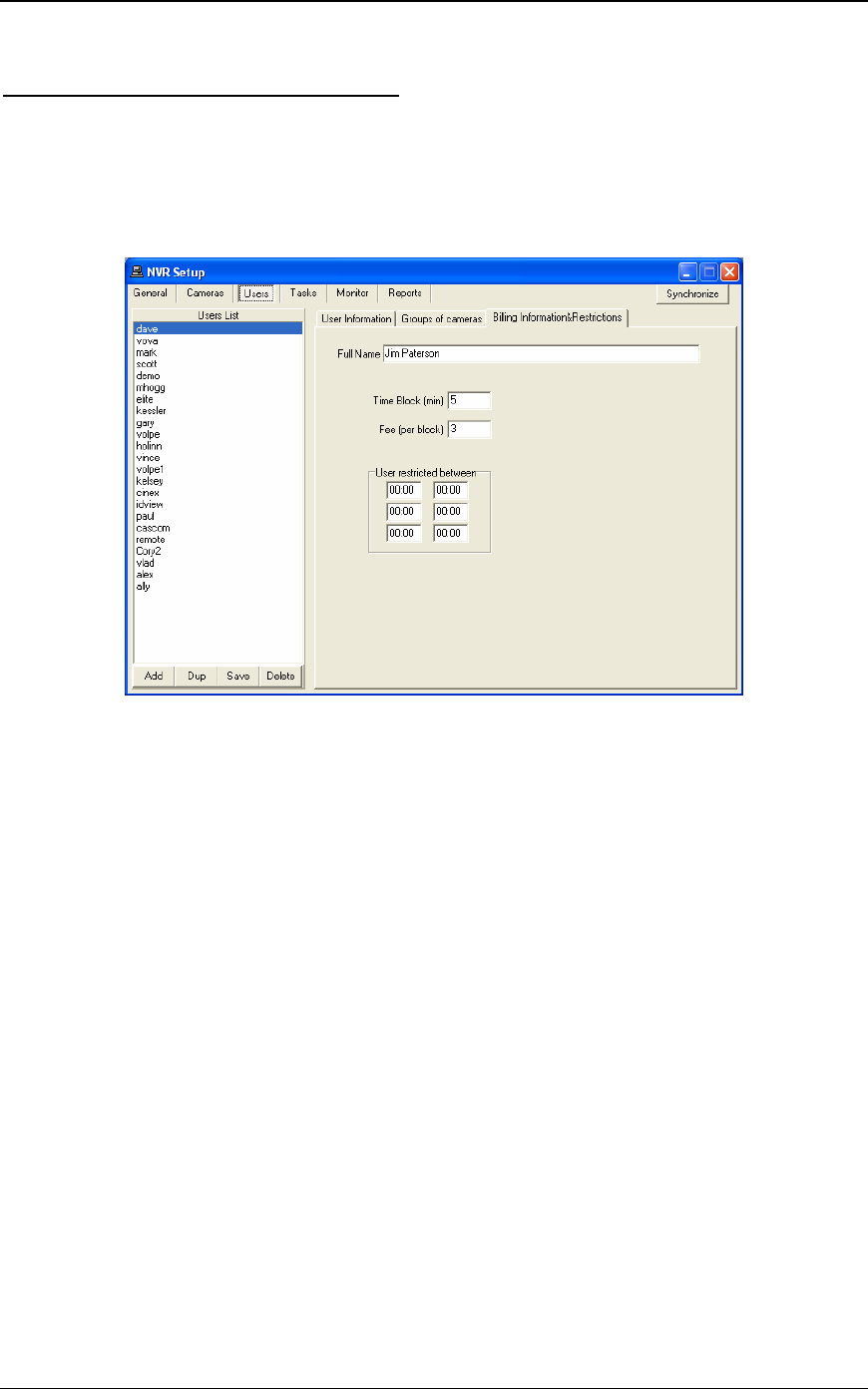Image resolution: width=868 pixels, height=1389 pixels.
Task: Select user mhogg in Users List
Action: click(x=217, y=387)
